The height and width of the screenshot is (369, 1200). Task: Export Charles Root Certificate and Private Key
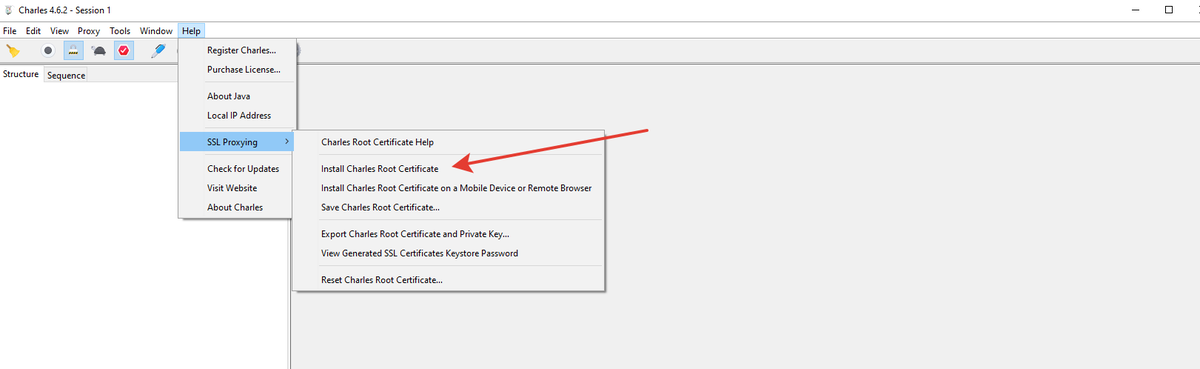[449, 233]
